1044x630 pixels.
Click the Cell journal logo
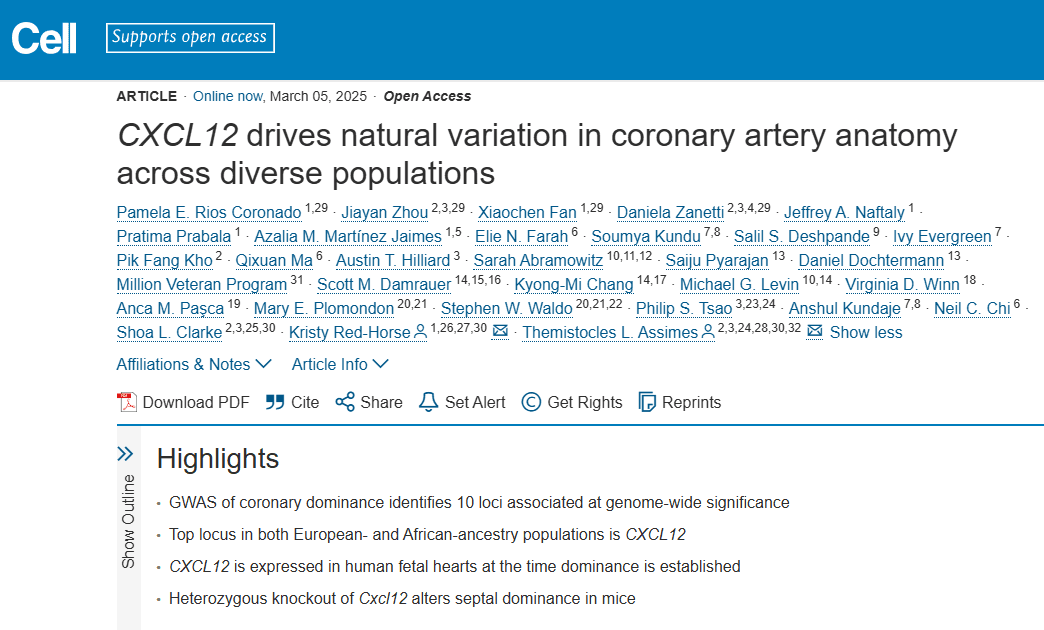pyautogui.click(x=44, y=38)
